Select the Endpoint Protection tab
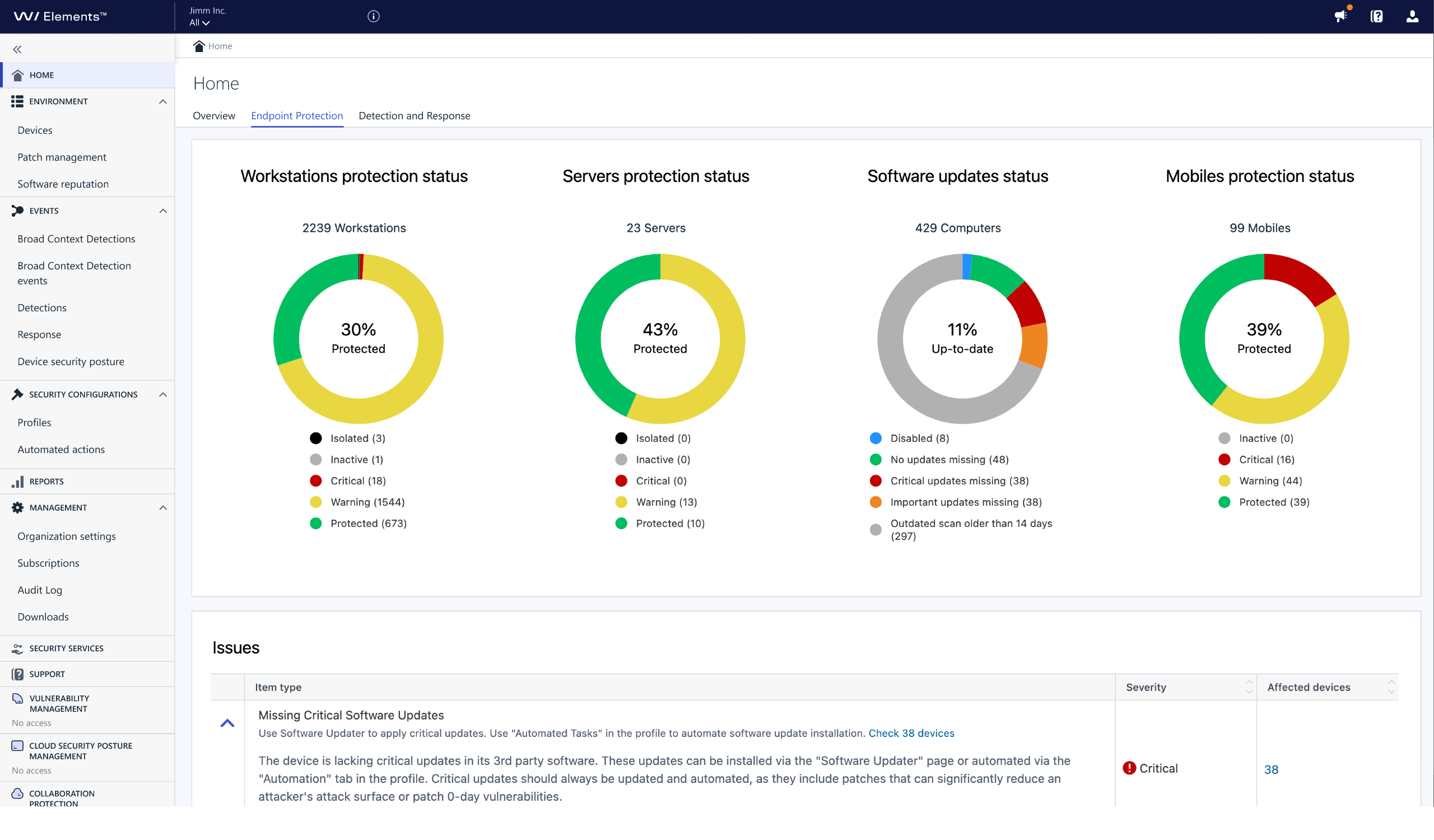 (297, 116)
